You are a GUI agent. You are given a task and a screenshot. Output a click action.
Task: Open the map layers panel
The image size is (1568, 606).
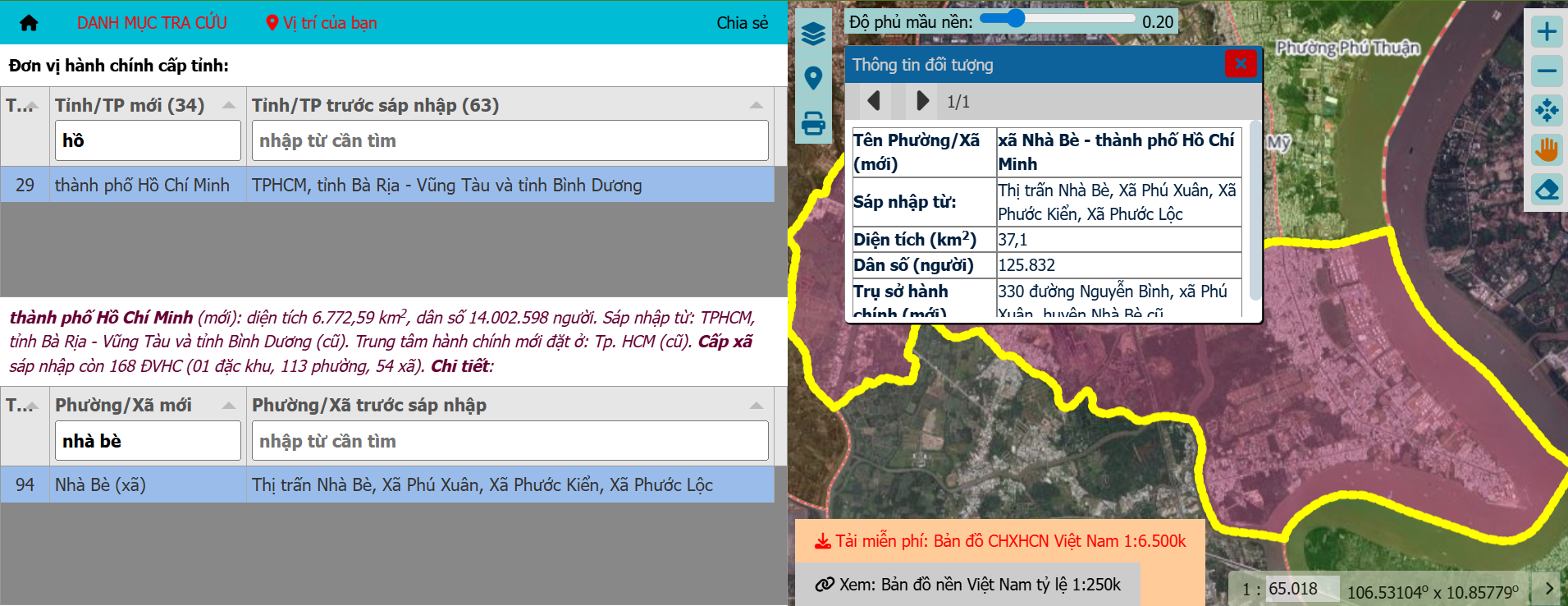[x=813, y=34]
